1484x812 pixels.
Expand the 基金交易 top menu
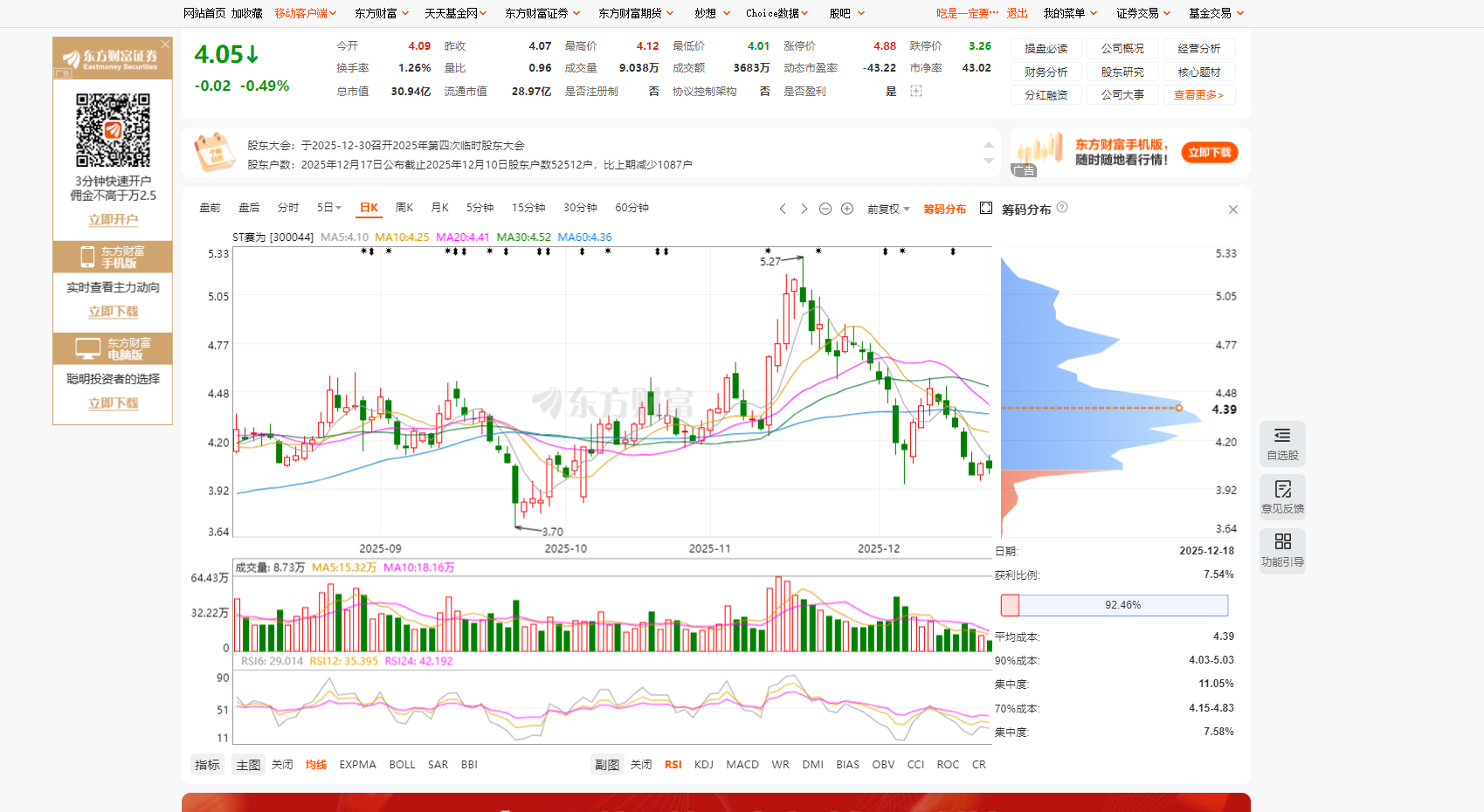1216,13
